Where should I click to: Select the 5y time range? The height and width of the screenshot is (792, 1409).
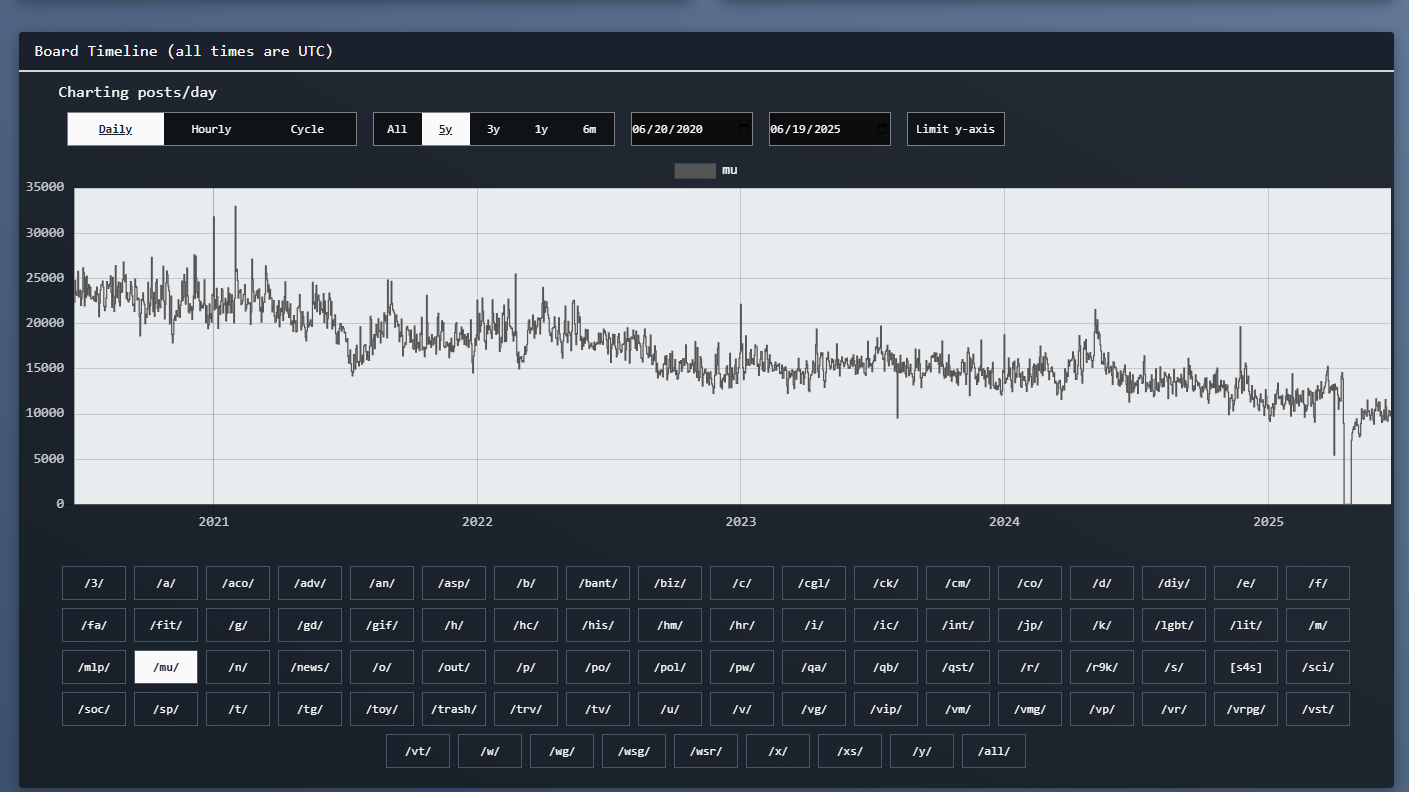(x=445, y=129)
